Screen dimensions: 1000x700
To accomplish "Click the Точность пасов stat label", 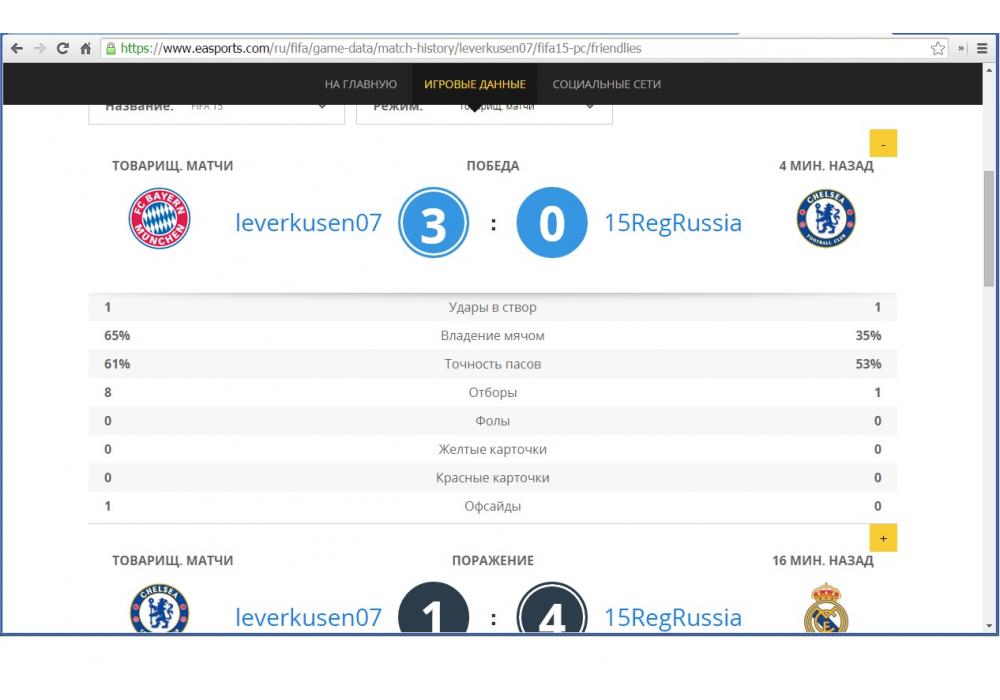I will click(492, 364).
